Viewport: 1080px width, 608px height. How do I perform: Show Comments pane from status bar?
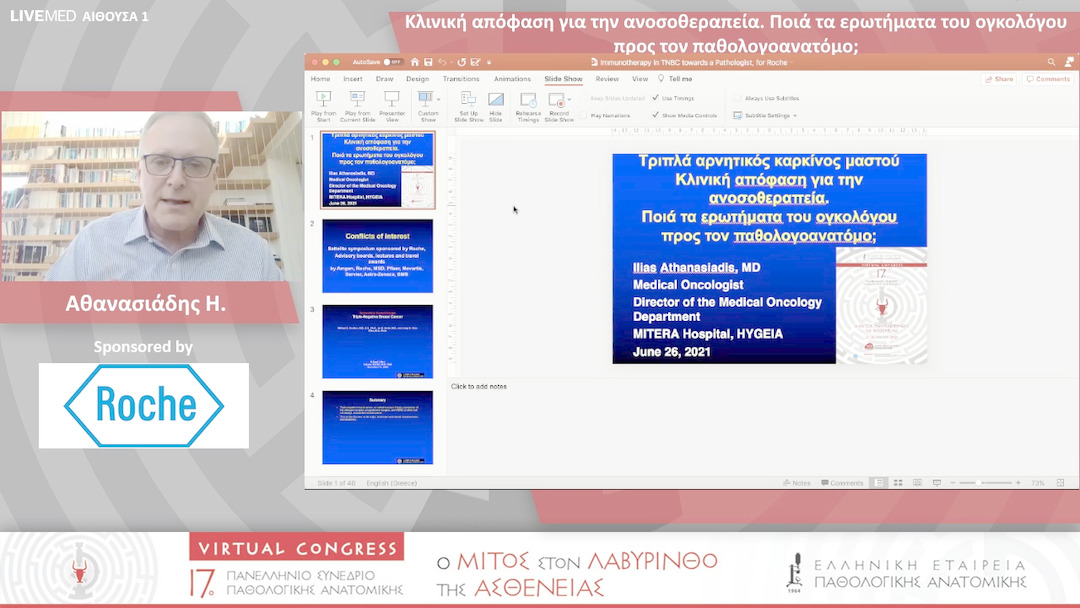click(x=842, y=483)
